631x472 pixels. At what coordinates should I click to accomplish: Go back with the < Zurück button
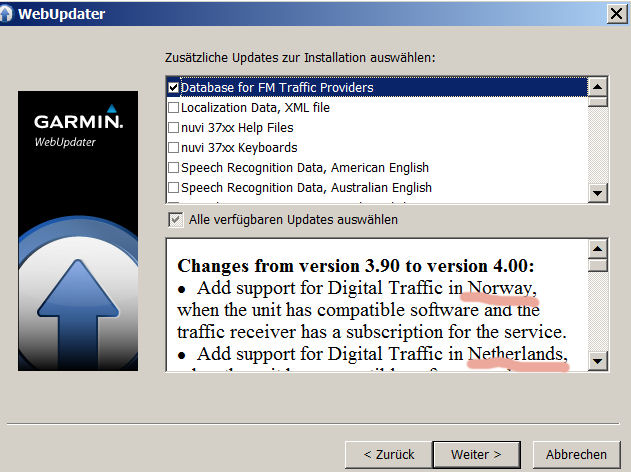pos(389,454)
